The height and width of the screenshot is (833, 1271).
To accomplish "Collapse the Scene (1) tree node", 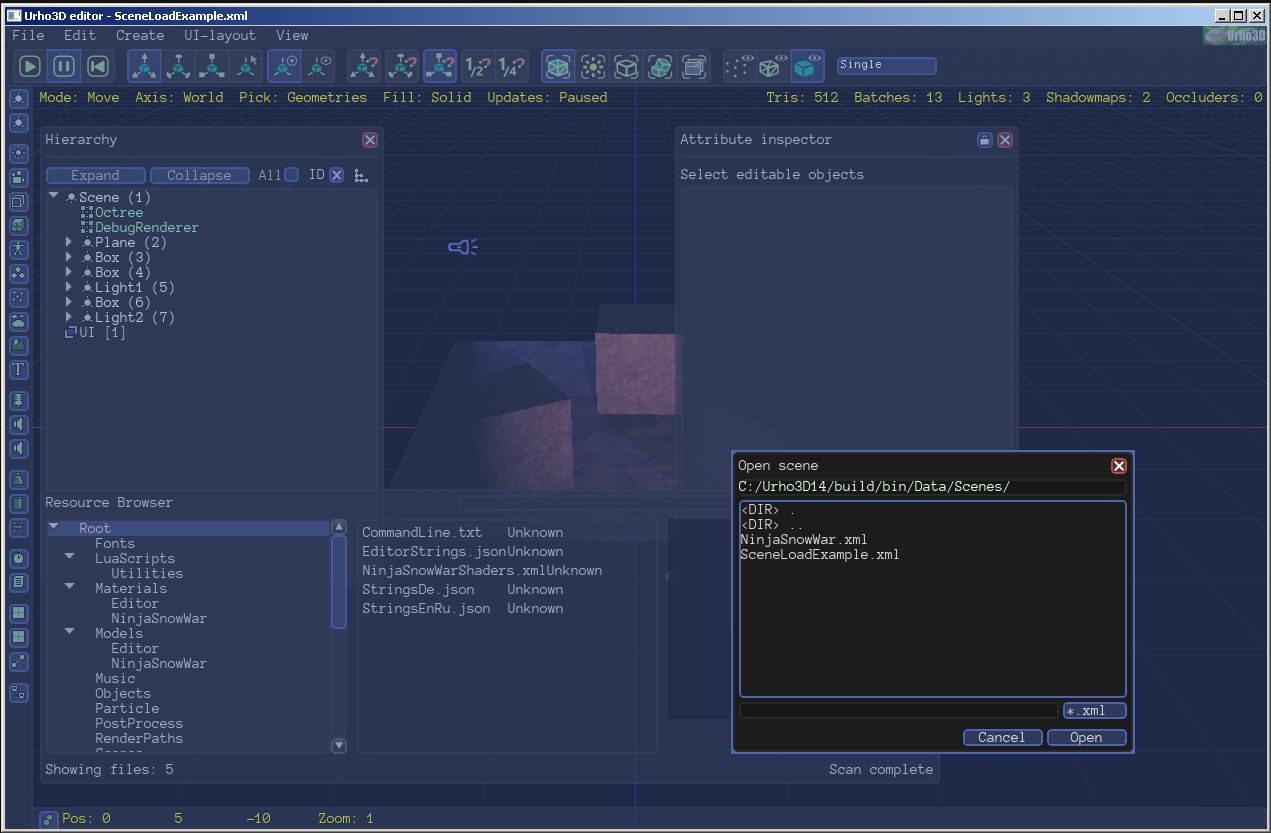I will click(x=54, y=197).
